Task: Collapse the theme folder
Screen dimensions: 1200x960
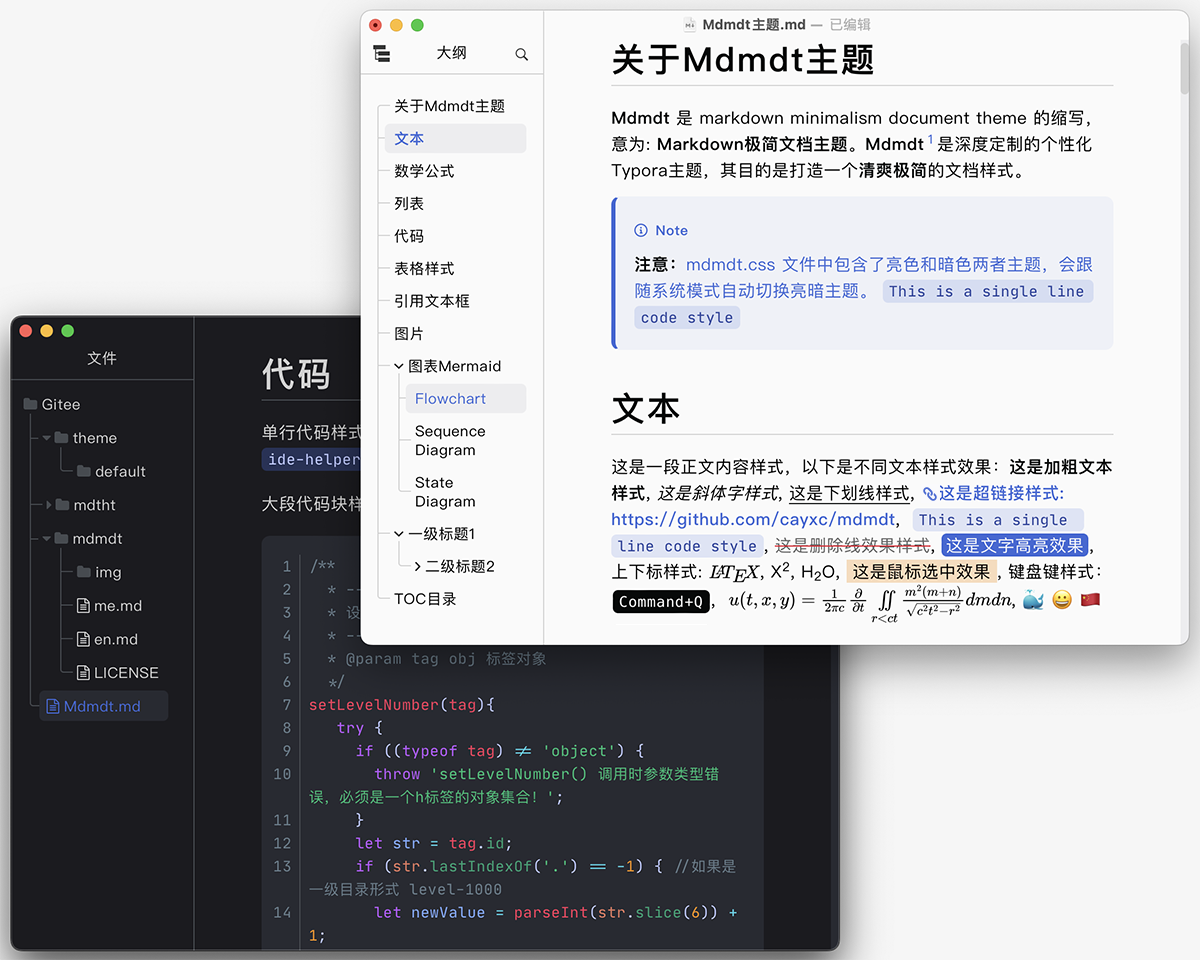Action: click(47, 438)
